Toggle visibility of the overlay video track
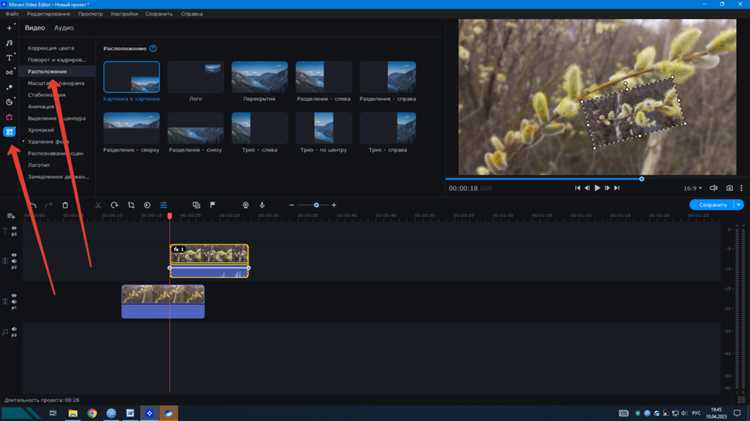Viewport: 750px width, 421px height. click(14, 255)
